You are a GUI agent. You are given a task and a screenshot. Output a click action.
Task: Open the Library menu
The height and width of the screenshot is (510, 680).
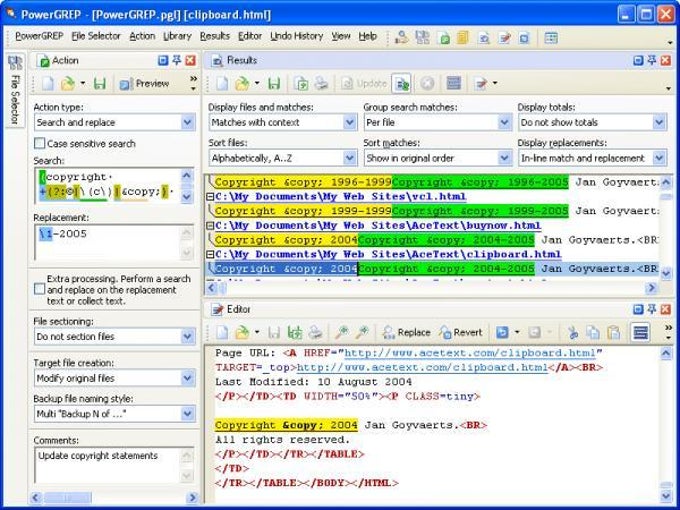tap(177, 36)
